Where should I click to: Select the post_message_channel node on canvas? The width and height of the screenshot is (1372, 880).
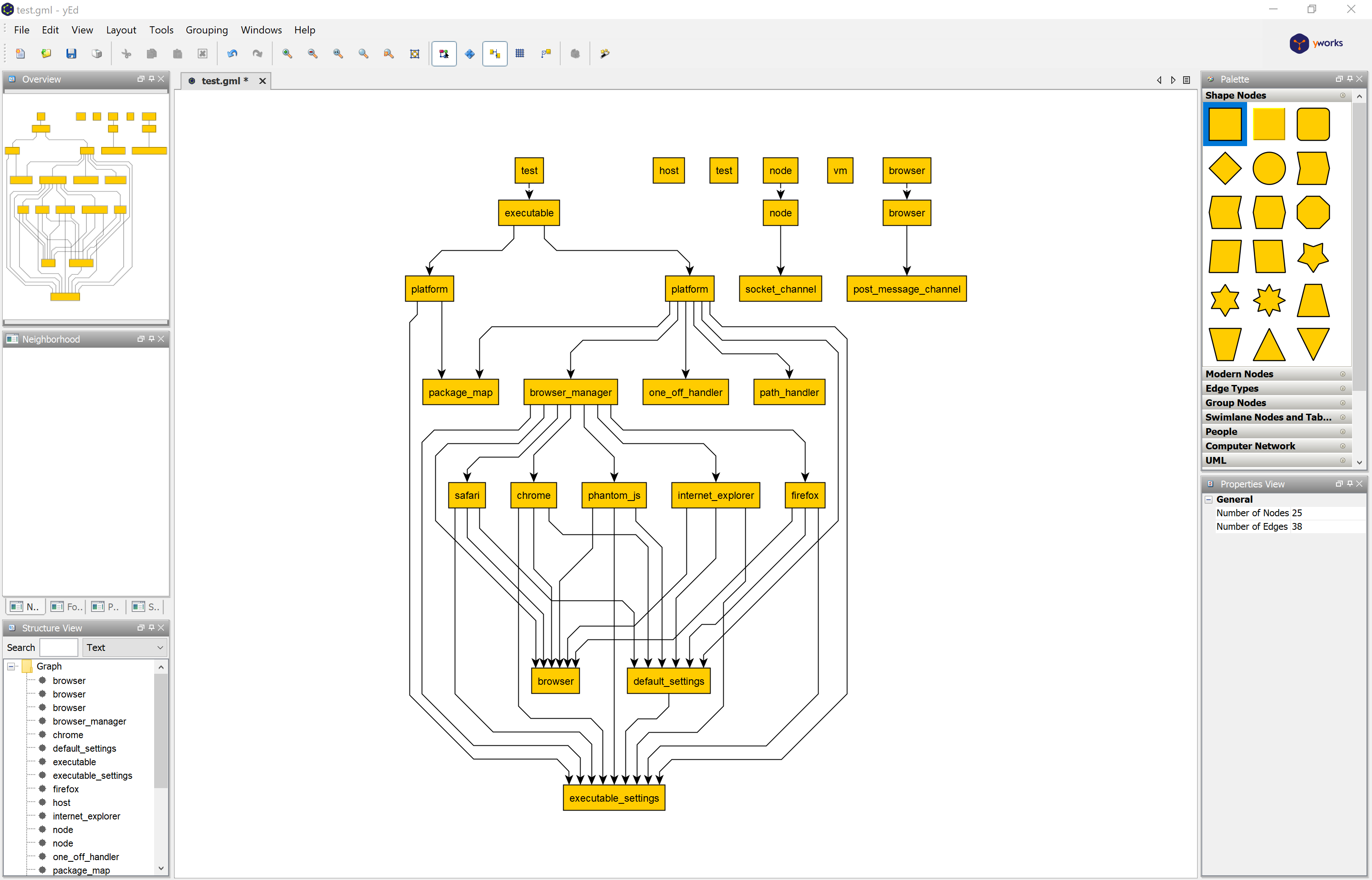(906, 289)
